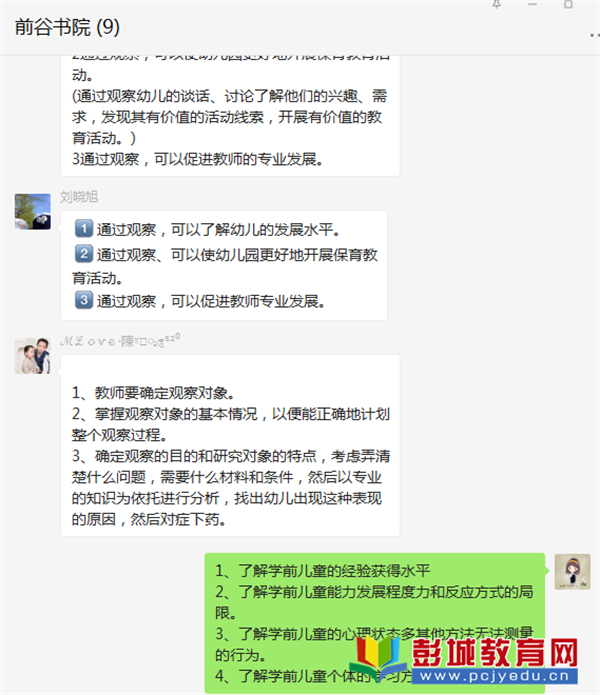Maximize the chat window
This screenshot has height=695, width=600.
pyautogui.click(x=568, y=4)
